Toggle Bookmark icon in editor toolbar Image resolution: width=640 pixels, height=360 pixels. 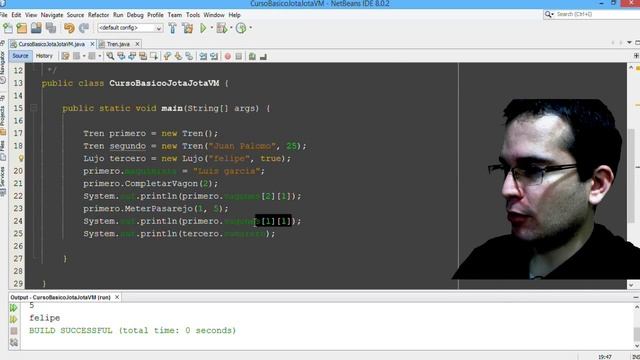189,56
